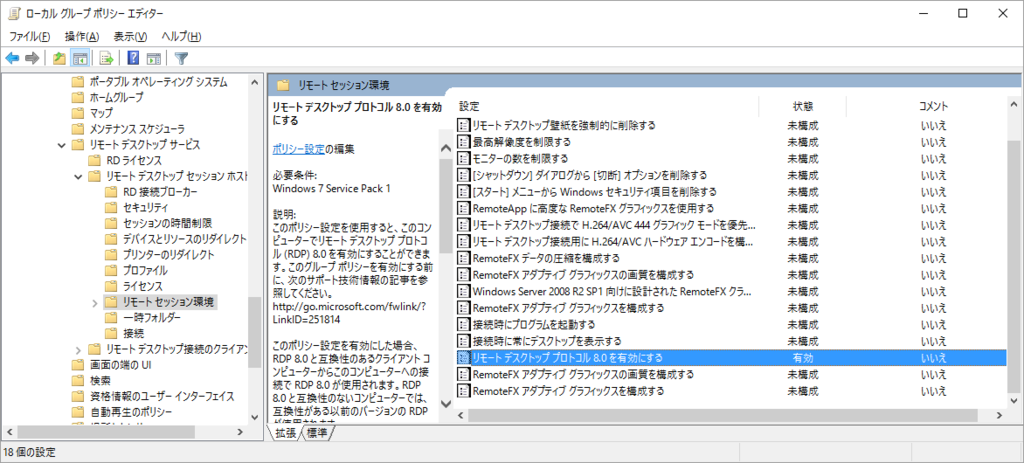Click the export list toolbar icon
The image size is (1024, 463).
point(106,59)
